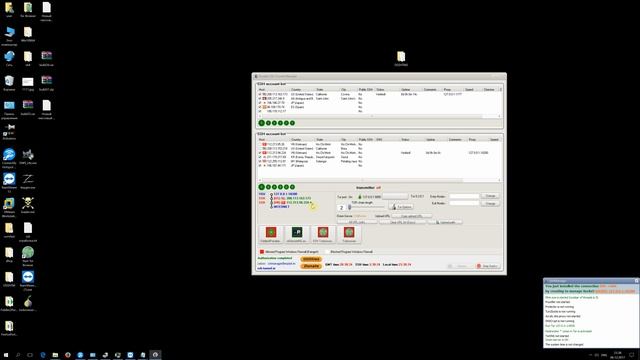Screen dimensions: 640x360
Task: Click the upper orange button beside Authorization completed
Action: coord(311,259)
